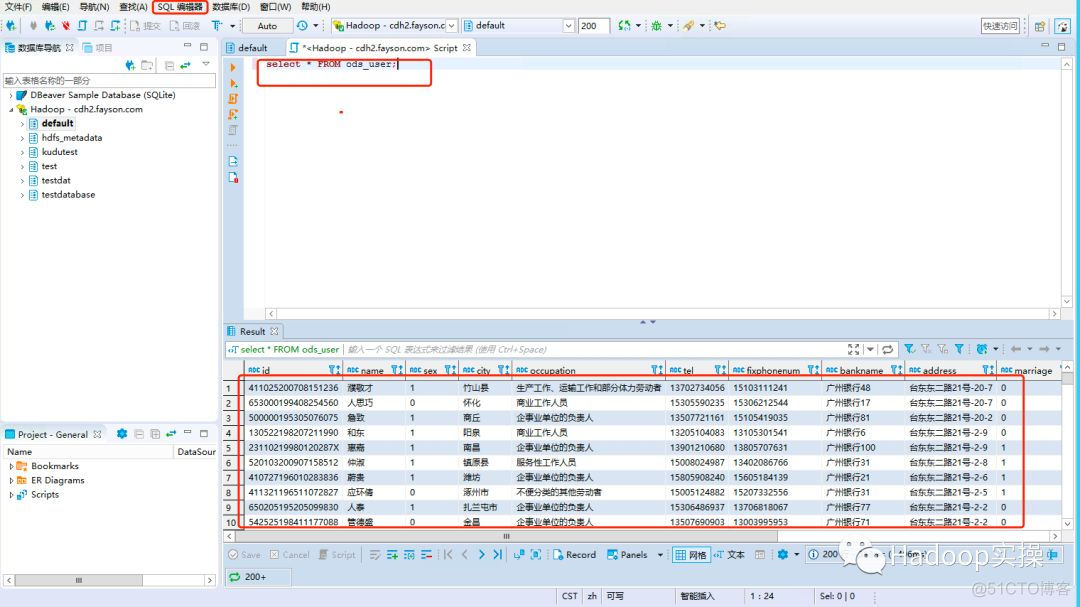Click the id cell 411025200708151236
1080x607 pixels.
[293, 388]
